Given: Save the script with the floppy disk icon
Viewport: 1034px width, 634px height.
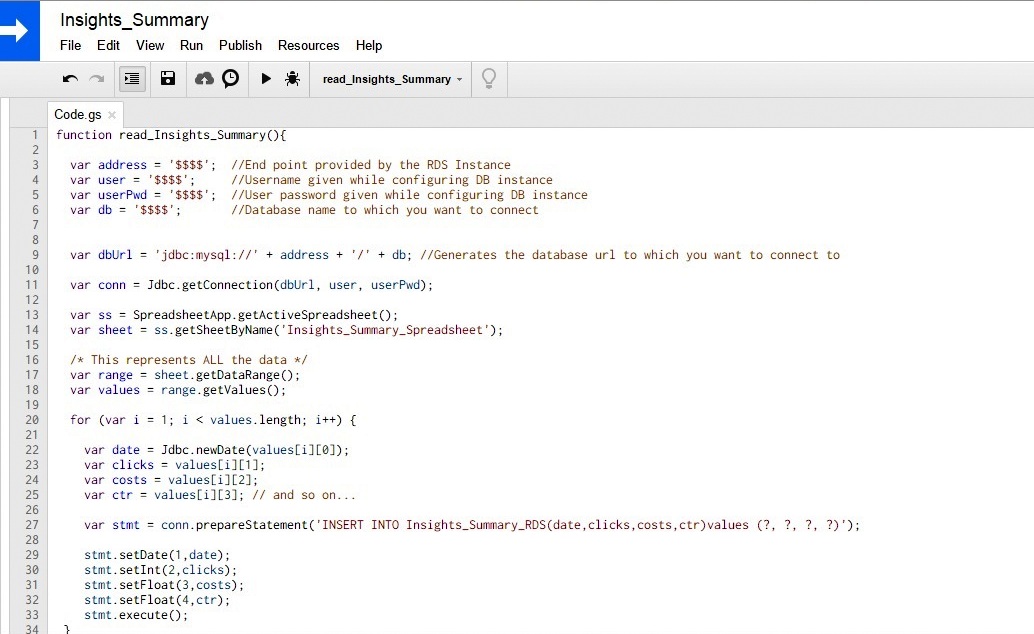Looking at the screenshot, I should [x=168, y=79].
